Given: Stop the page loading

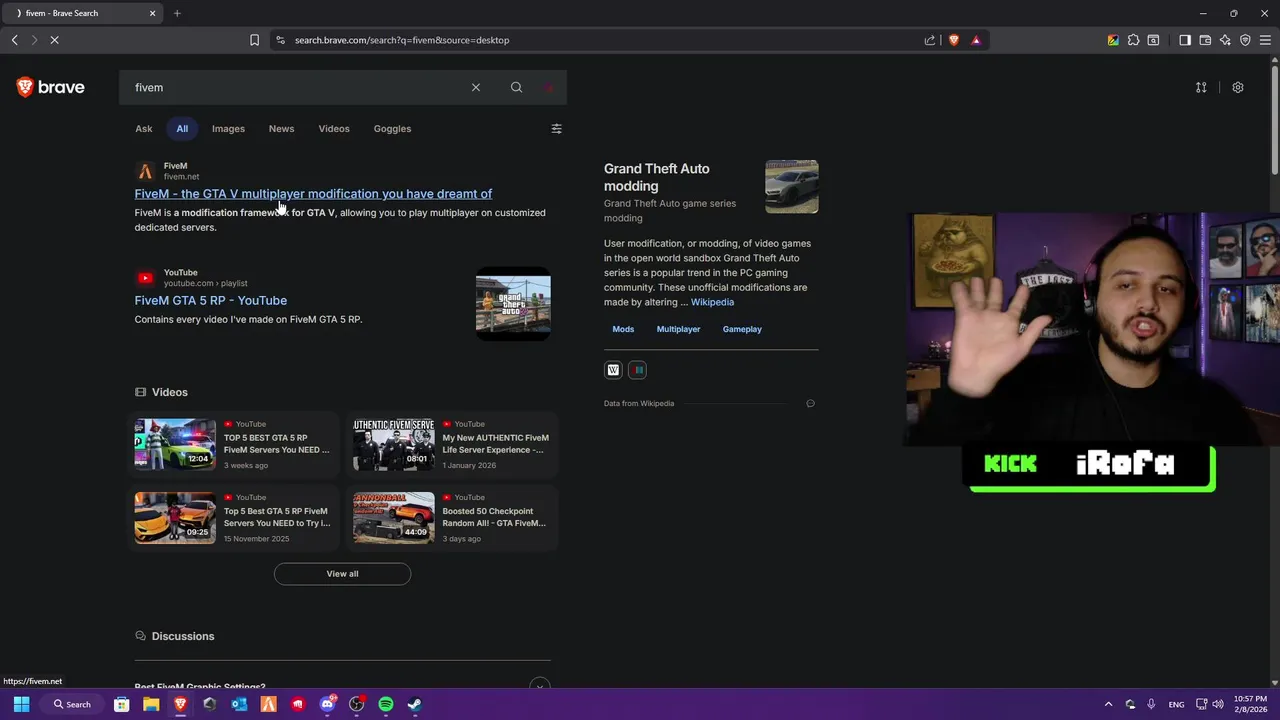Looking at the screenshot, I should (x=55, y=40).
